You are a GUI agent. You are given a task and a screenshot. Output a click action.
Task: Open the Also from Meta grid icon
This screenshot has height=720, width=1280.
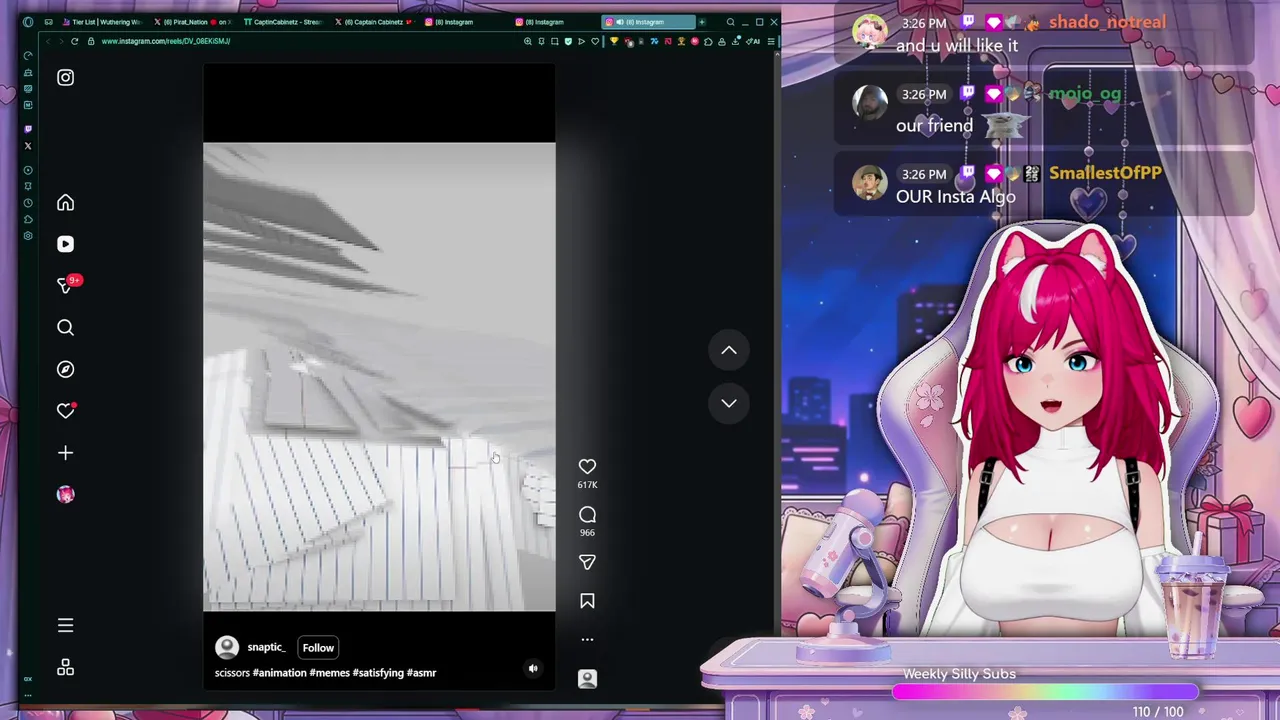(x=65, y=667)
